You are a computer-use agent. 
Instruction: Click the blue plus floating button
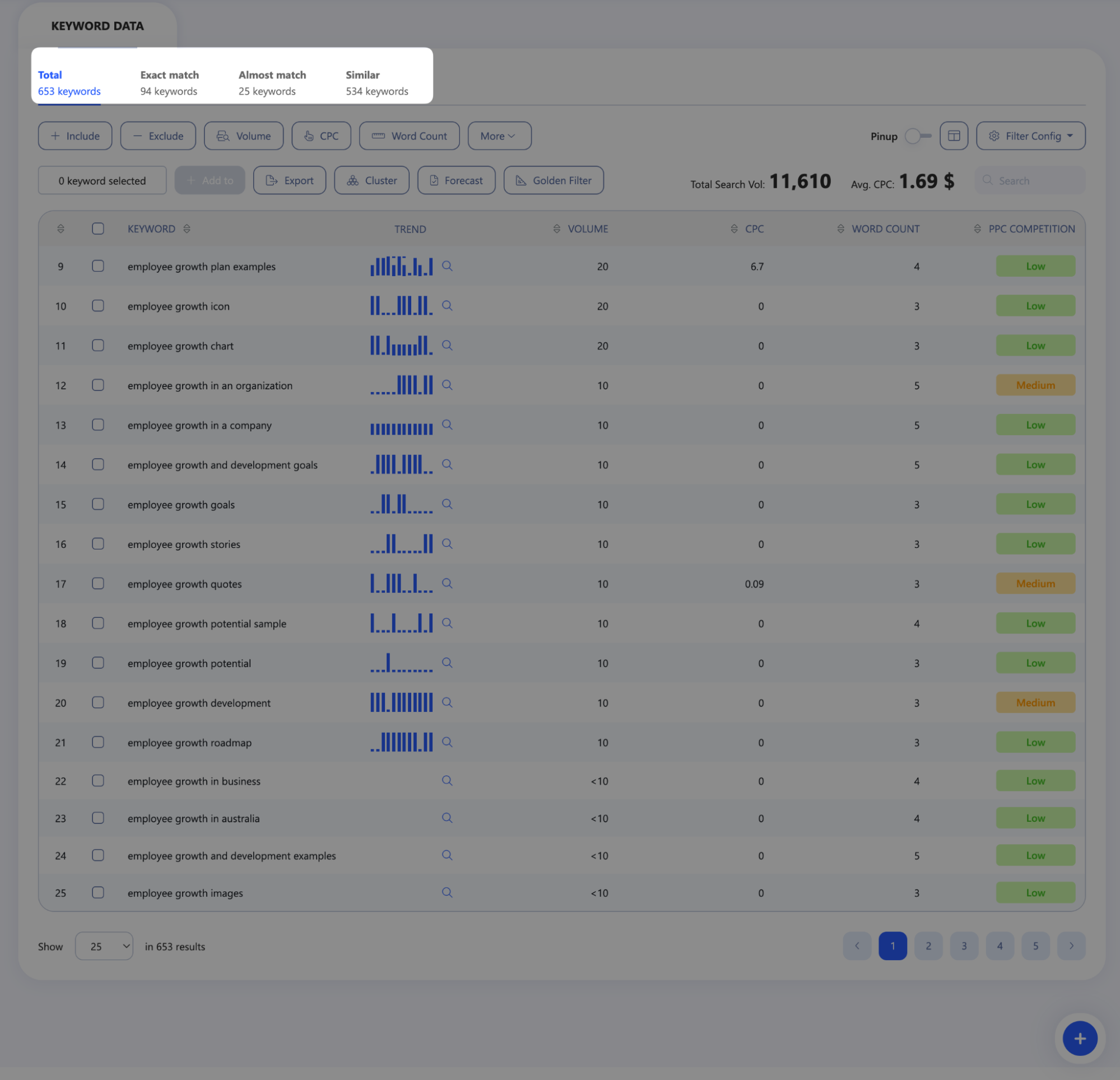click(1080, 1039)
